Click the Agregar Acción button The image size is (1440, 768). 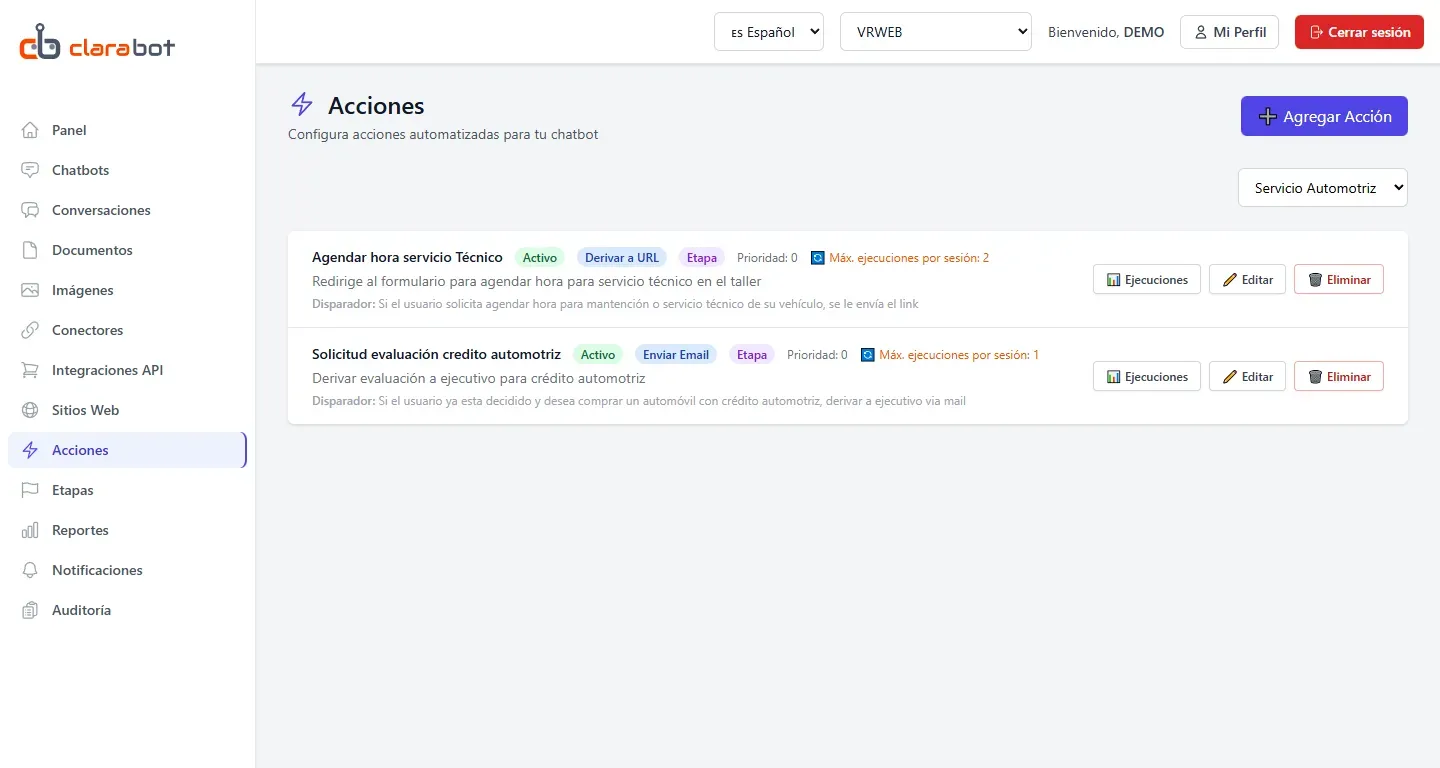[x=1324, y=116]
